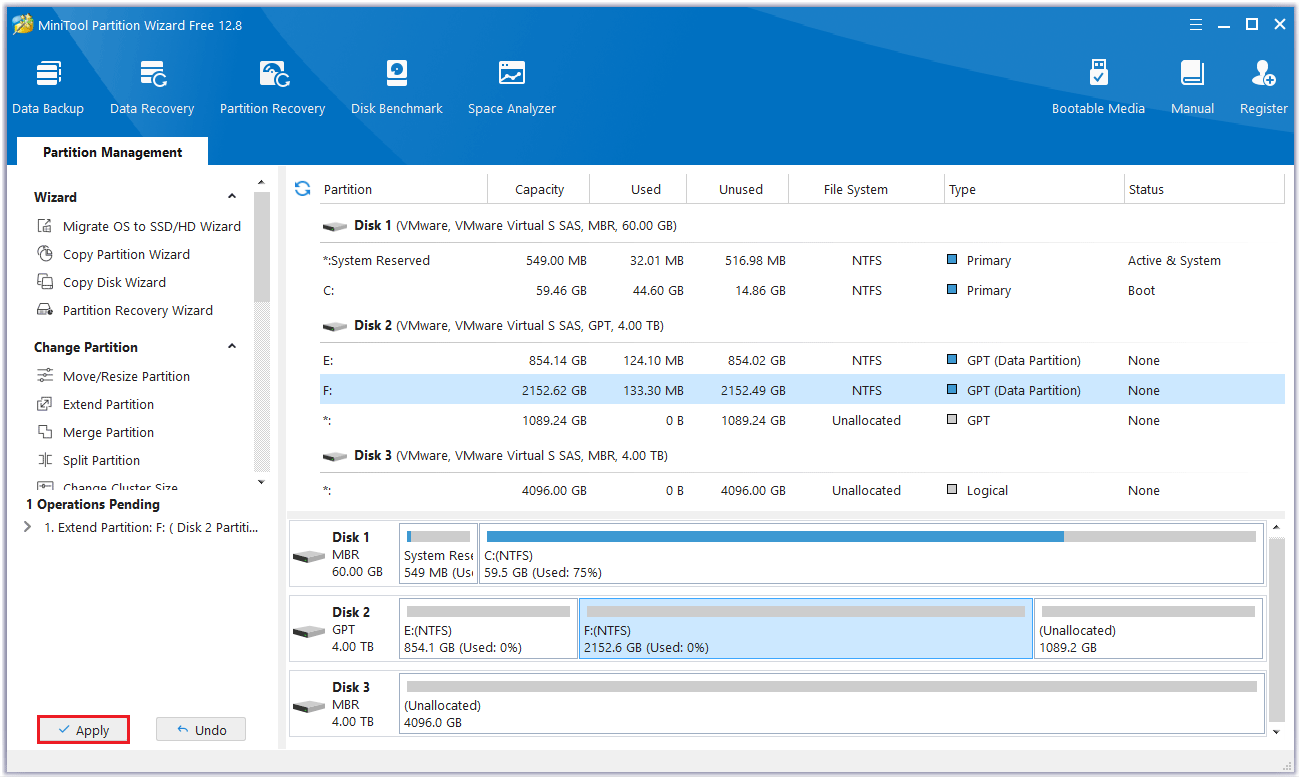Select Disk 2 GPT in disk map
The image size is (1299, 777).
point(343,629)
